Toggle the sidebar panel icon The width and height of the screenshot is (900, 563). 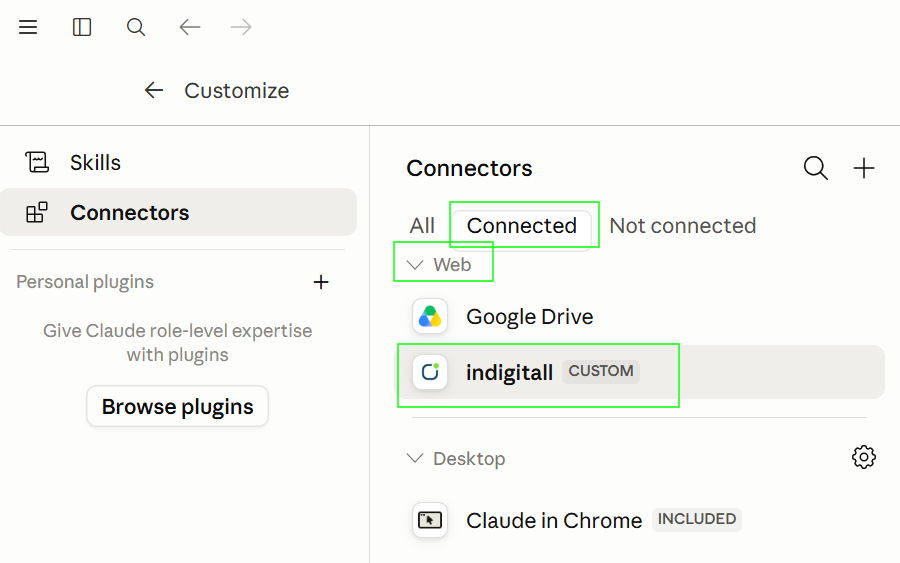pyautogui.click(x=82, y=27)
